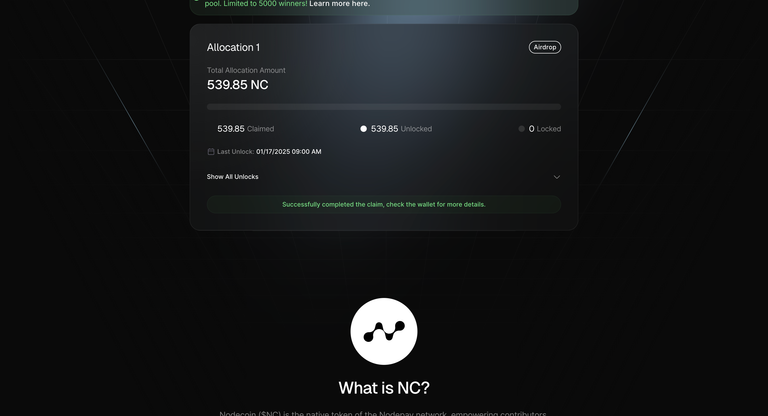
Task: Click the allocation progress bar
Action: click(384, 106)
